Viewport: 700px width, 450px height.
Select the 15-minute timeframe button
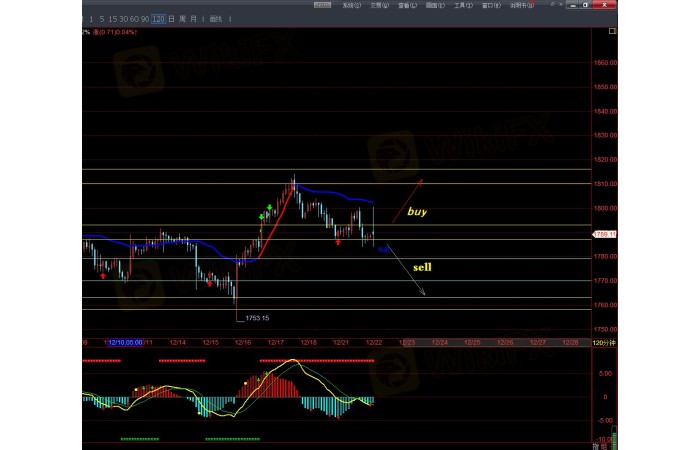tap(114, 19)
